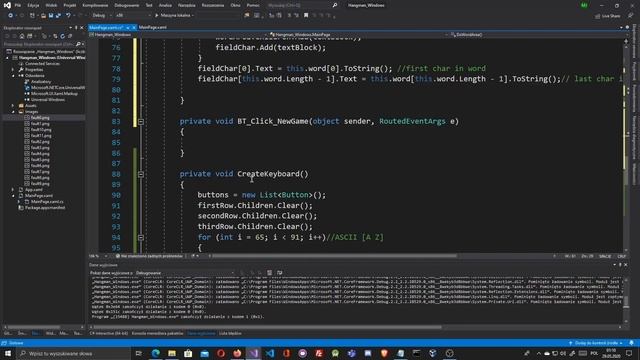Open the Hangman_Windows.MainPage class navigation dropdown
This screenshot has width=640, height=360.
[358, 35]
